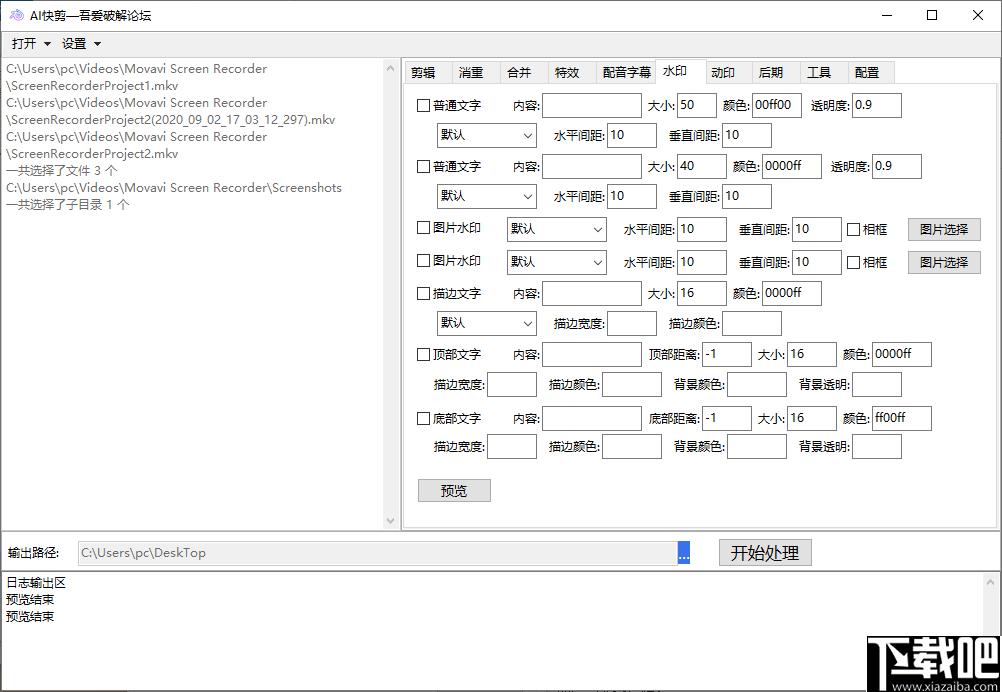The image size is (1002, 692).
Task: Click the 顶部距离 field
Action: (x=727, y=354)
